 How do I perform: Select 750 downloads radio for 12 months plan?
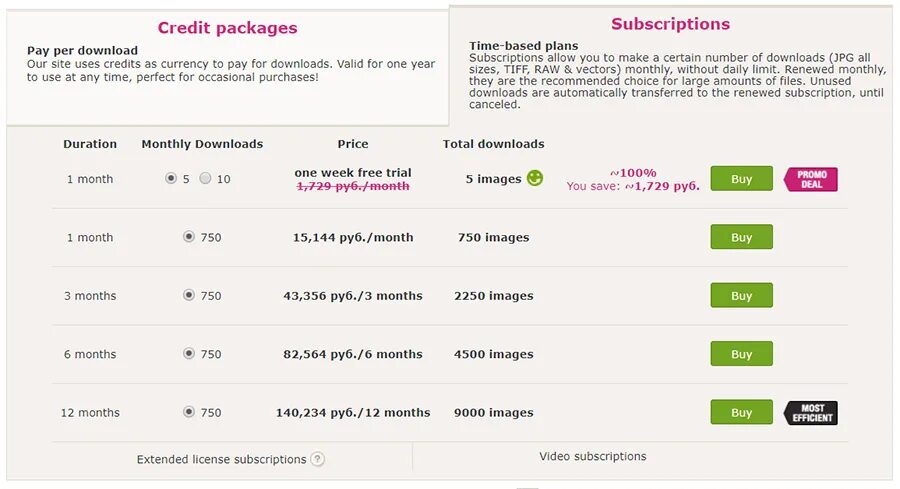pos(188,412)
